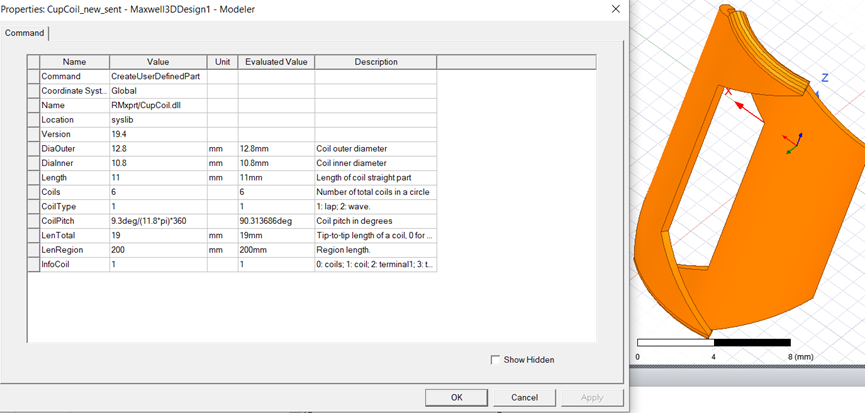This screenshot has height=413, width=865.
Task: Click the Unit column header
Action: point(222,62)
